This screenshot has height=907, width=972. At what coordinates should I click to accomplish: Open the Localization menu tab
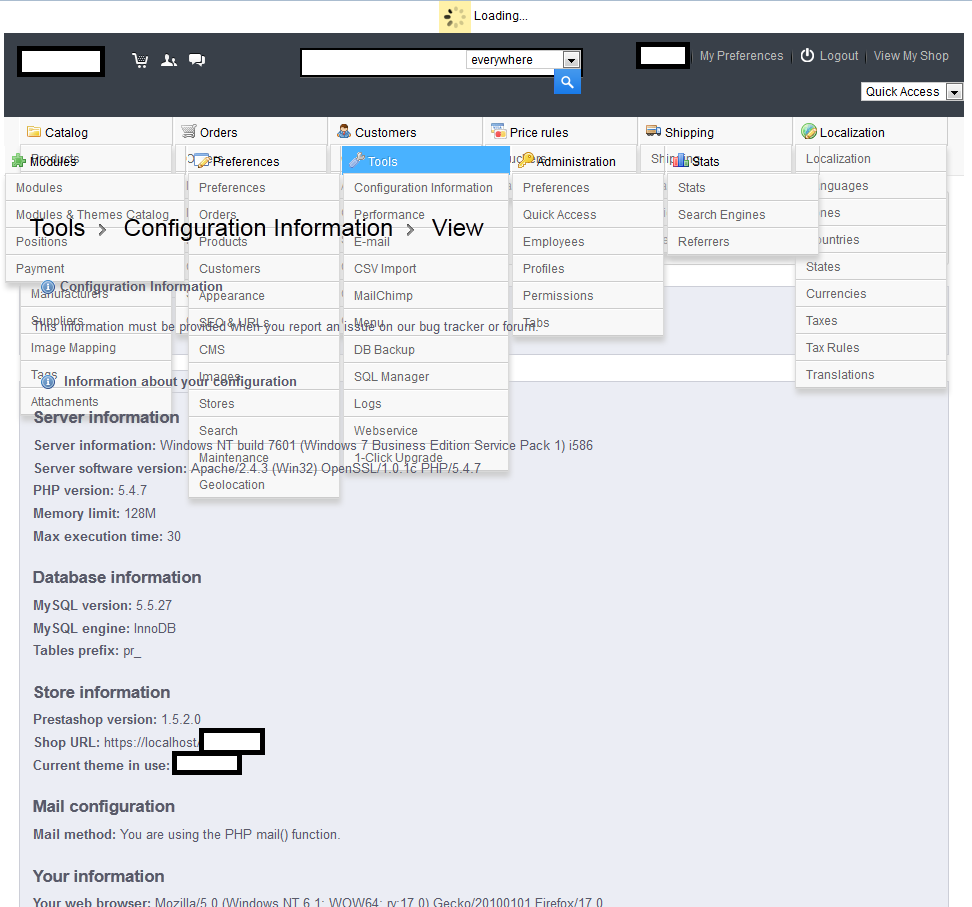(x=870, y=132)
